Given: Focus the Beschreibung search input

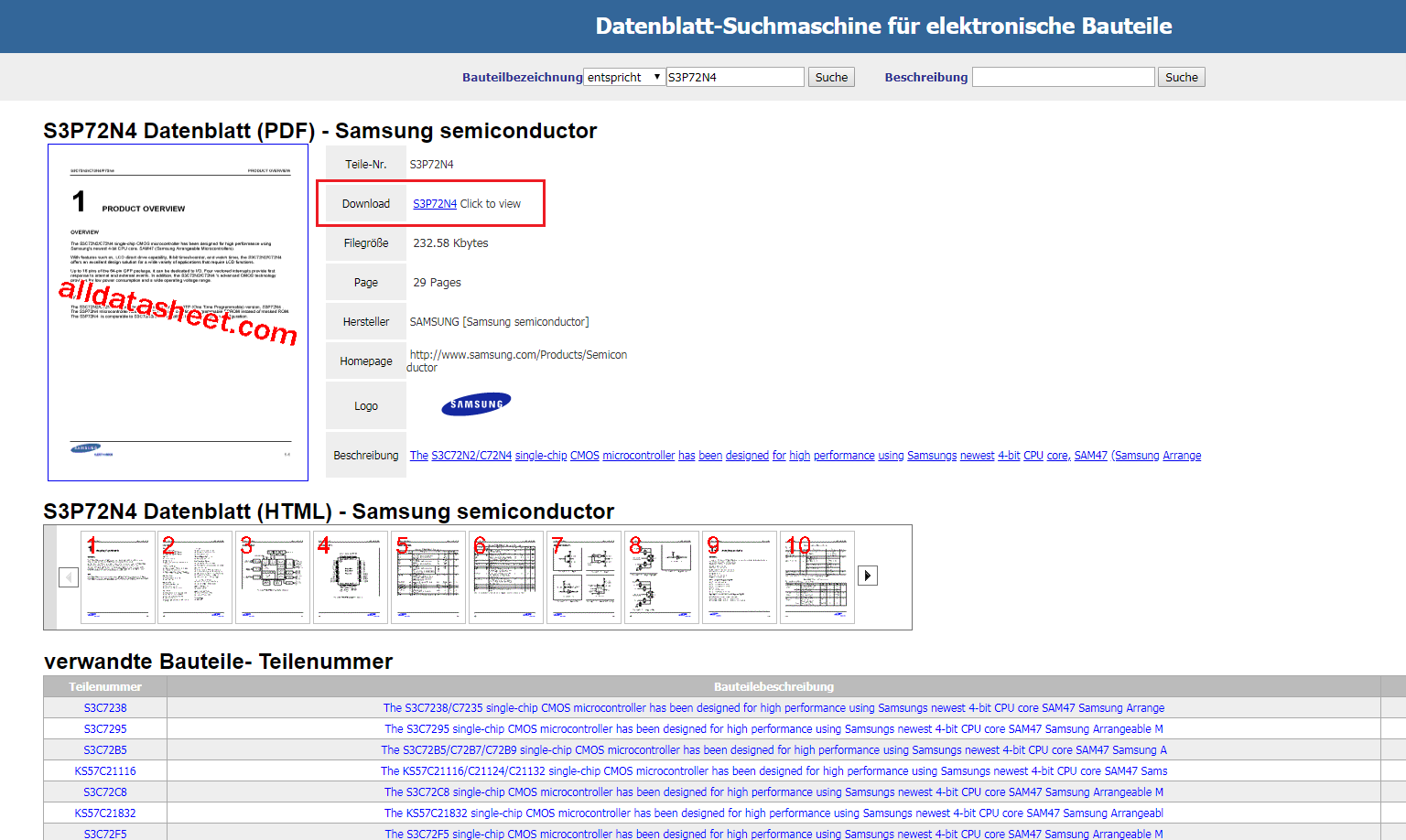Looking at the screenshot, I should [x=1063, y=77].
